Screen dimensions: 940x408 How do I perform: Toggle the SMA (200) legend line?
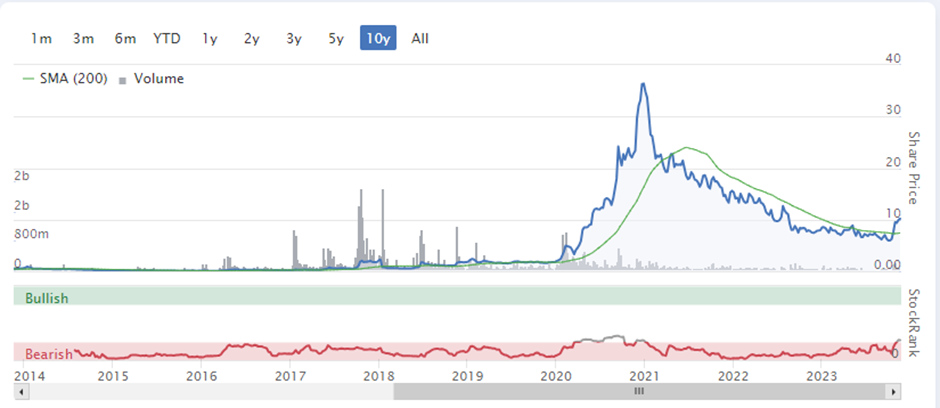pyautogui.click(x=65, y=78)
